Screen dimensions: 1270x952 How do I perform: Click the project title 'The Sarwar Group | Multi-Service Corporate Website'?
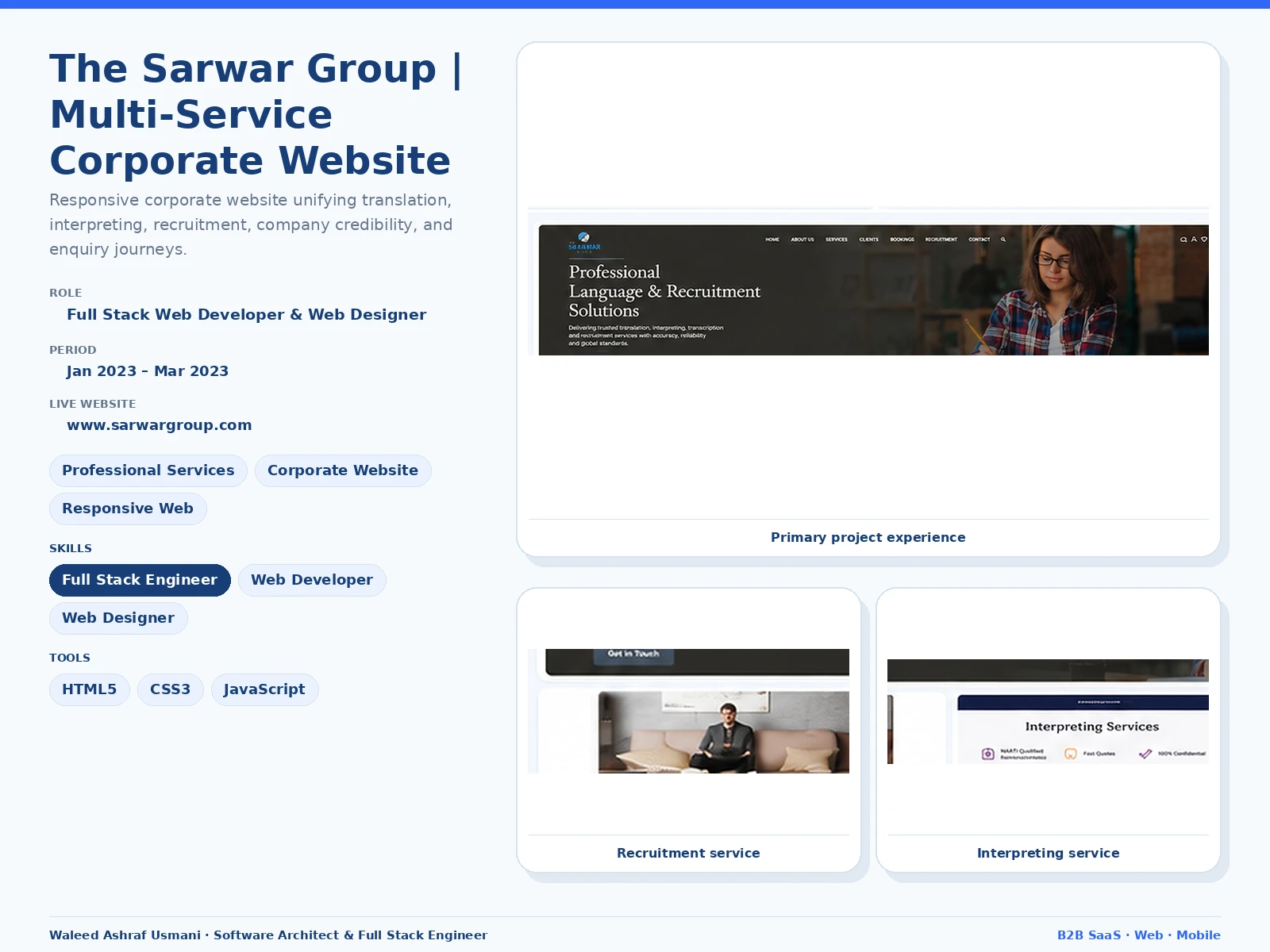click(x=256, y=114)
